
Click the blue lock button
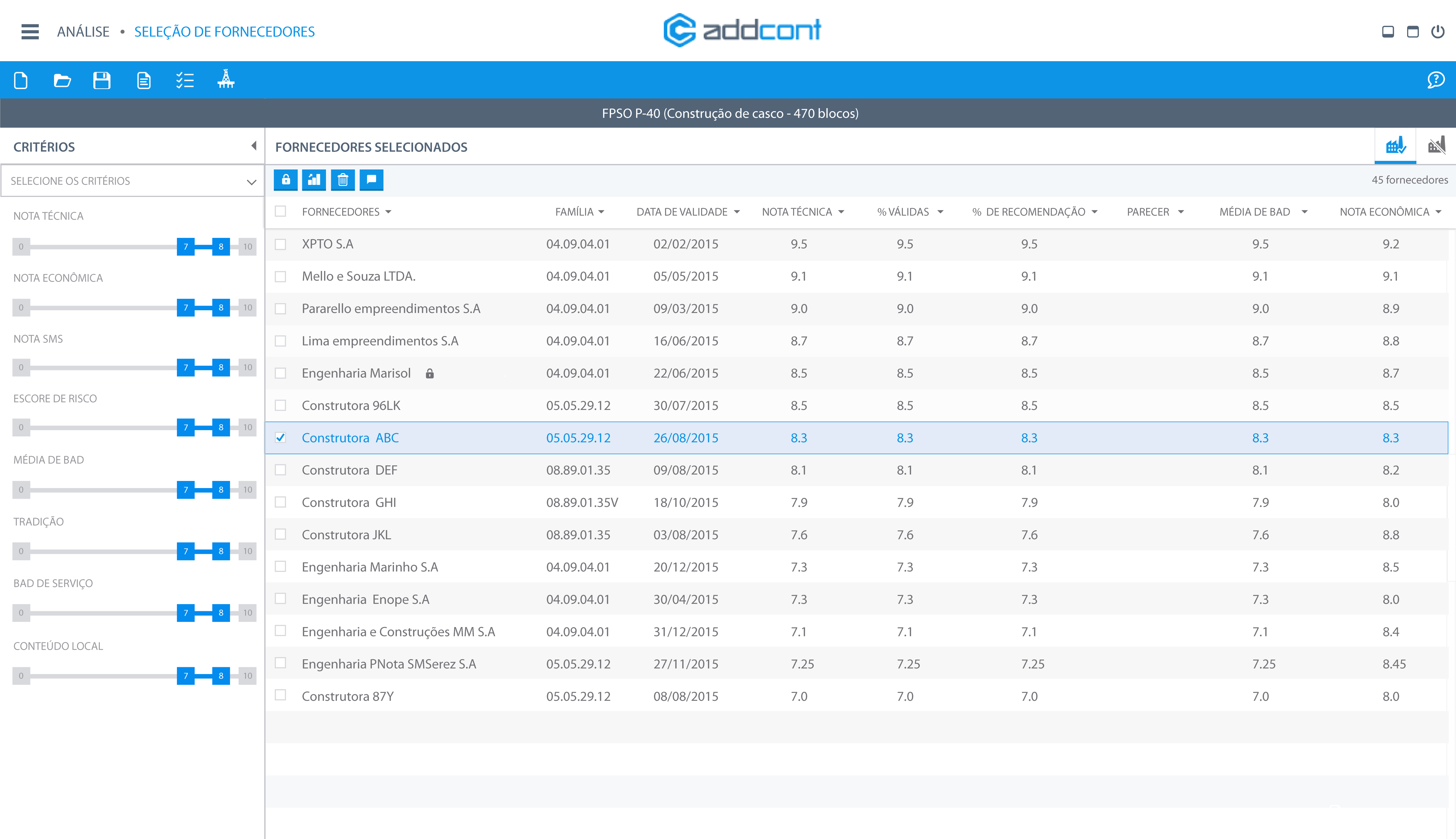[286, 180]
